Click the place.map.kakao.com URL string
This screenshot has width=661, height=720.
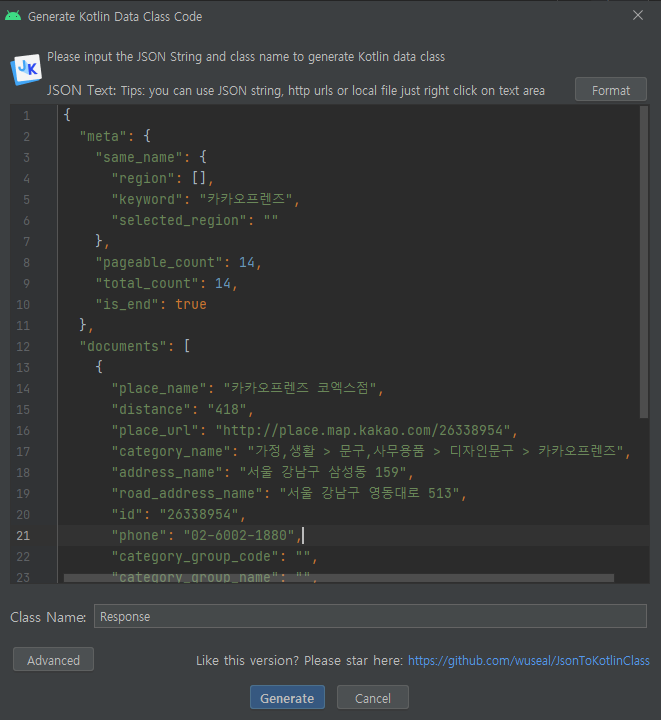[363, 430]
